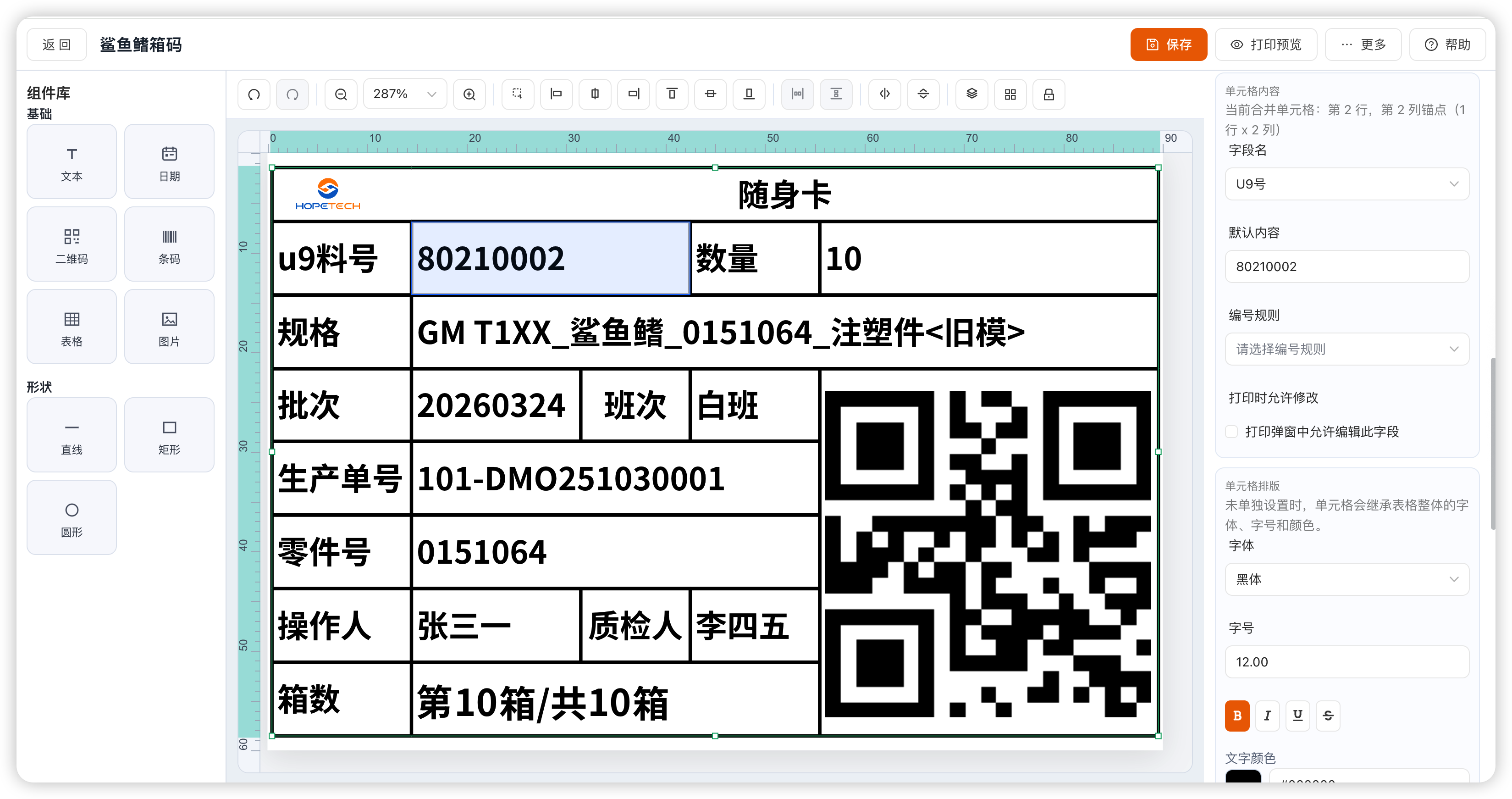Click the 帮助 help button
1512x799 pixels.
pyautogui.click(x=1447, y=44)
